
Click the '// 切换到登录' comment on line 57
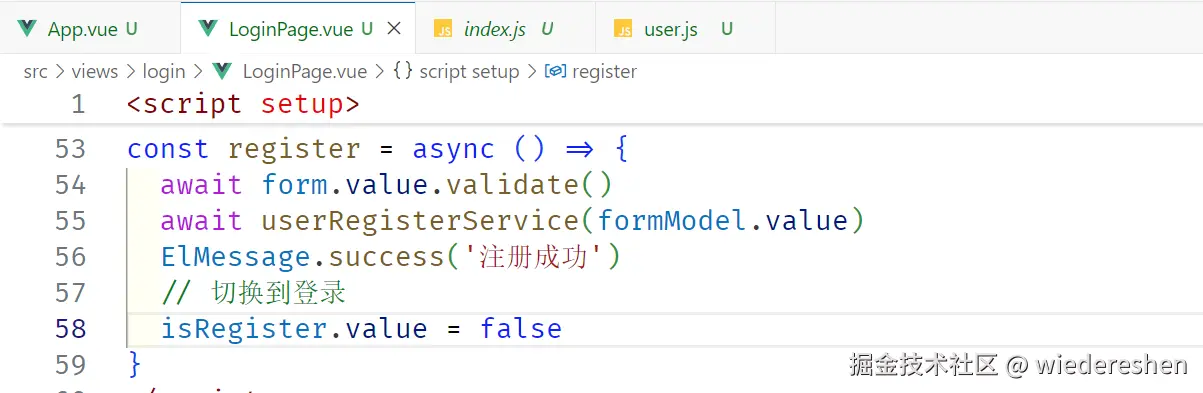click(x=254, y=293)
